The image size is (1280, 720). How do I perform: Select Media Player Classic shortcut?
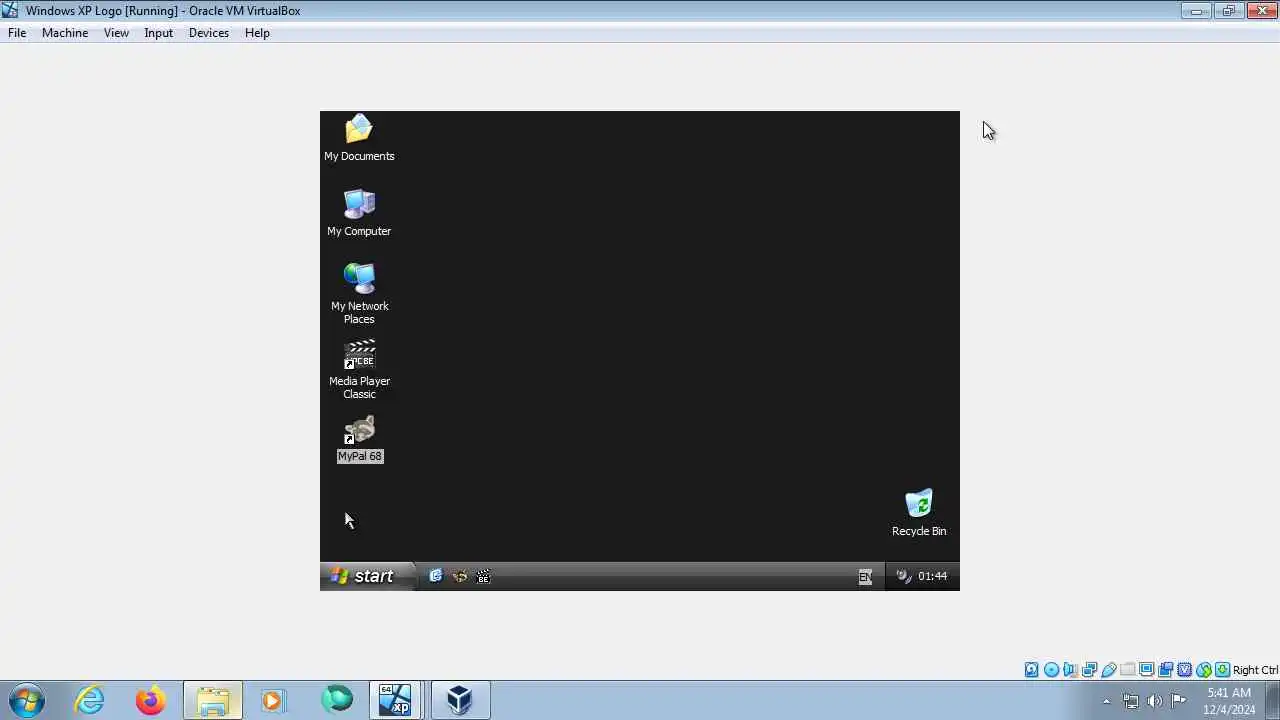(x=359, y=370)
